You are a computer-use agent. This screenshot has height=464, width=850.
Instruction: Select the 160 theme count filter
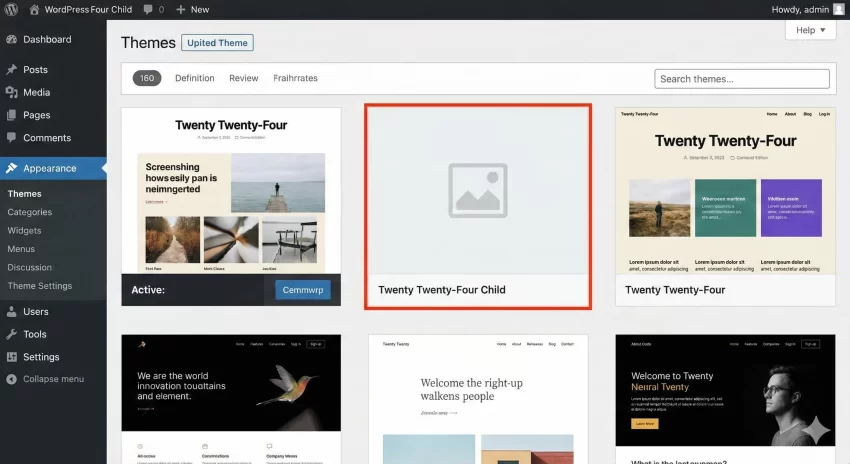147,78
